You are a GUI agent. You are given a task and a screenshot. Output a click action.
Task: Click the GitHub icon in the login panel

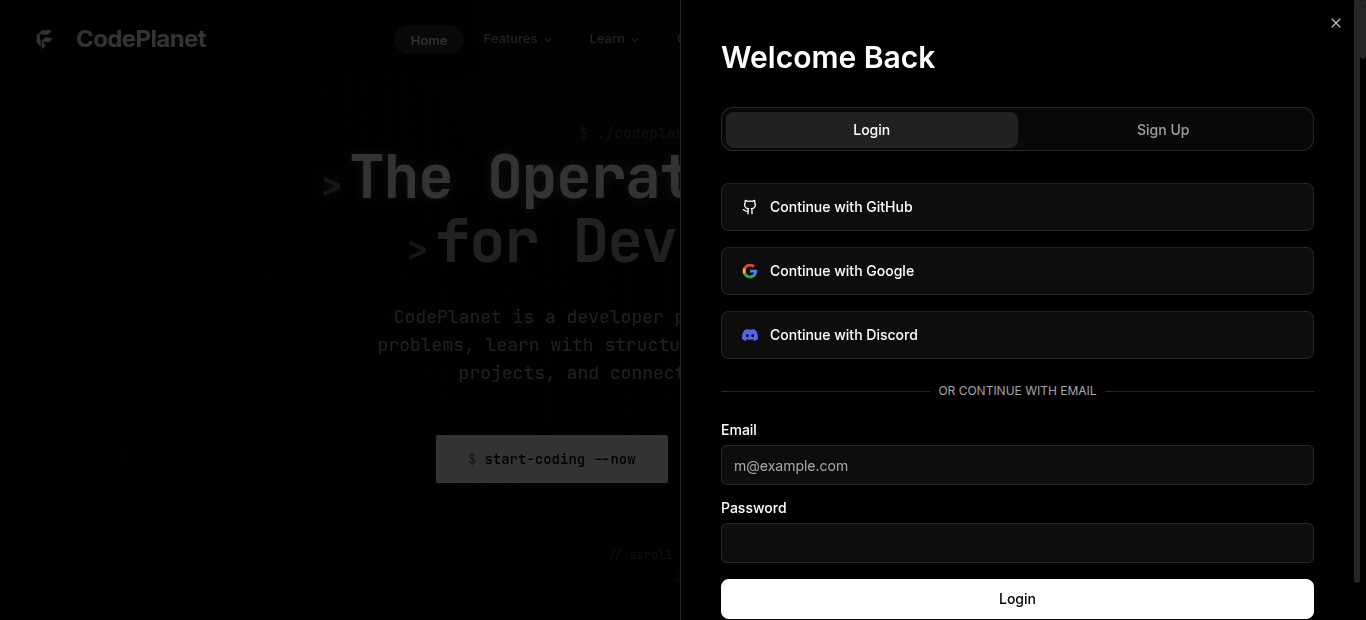(x=750, y=207)
